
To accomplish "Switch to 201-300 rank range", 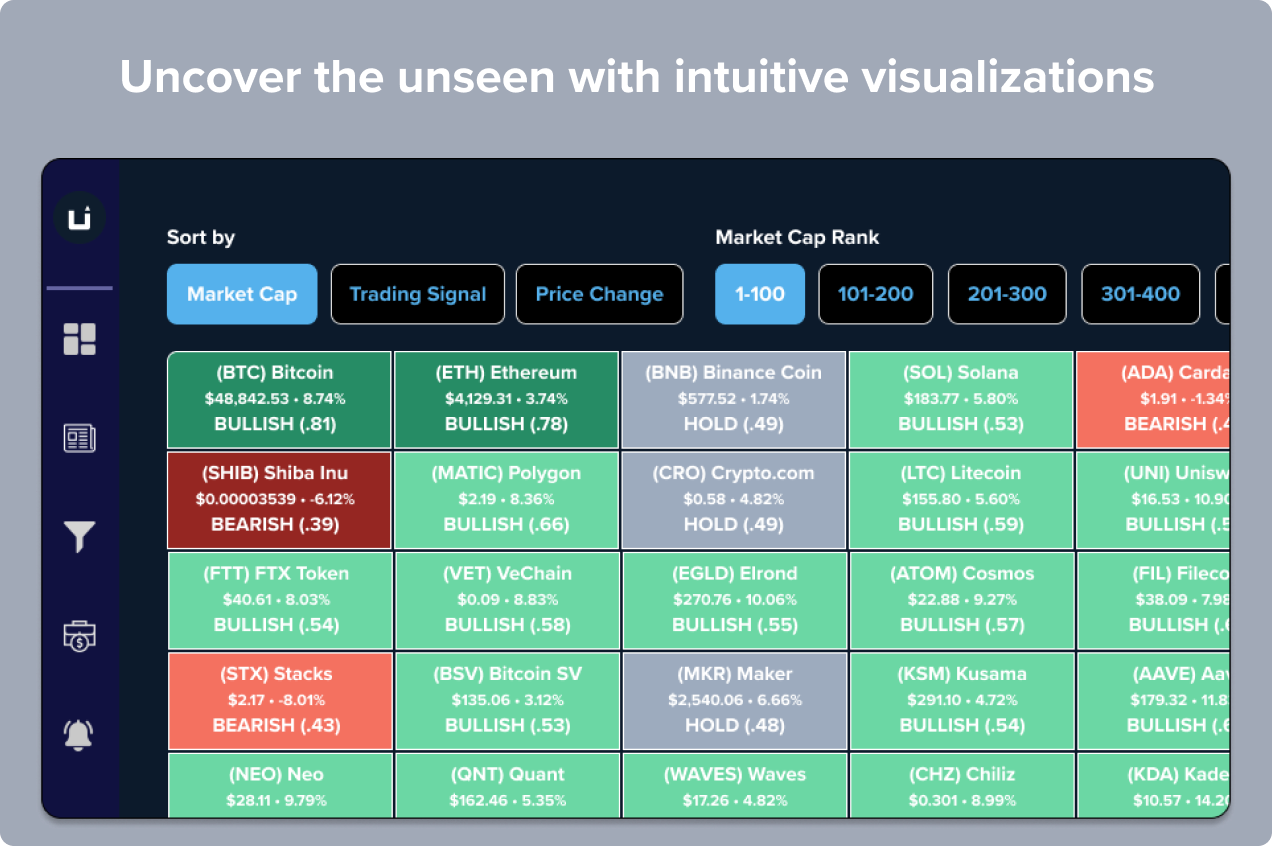I will coord(1007,294).
